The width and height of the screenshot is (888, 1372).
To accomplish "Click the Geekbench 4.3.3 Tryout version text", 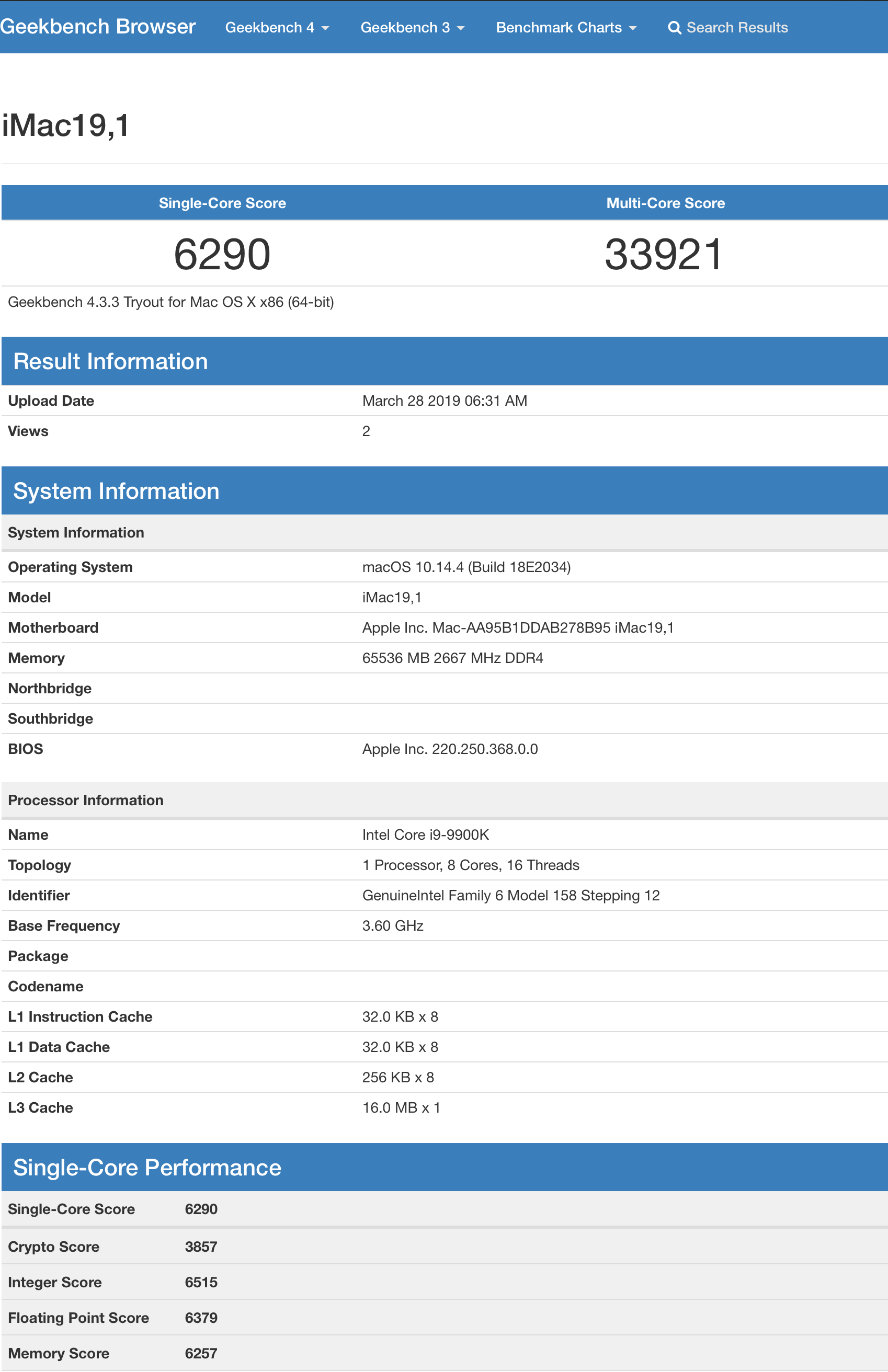I will tap(170, 302).
